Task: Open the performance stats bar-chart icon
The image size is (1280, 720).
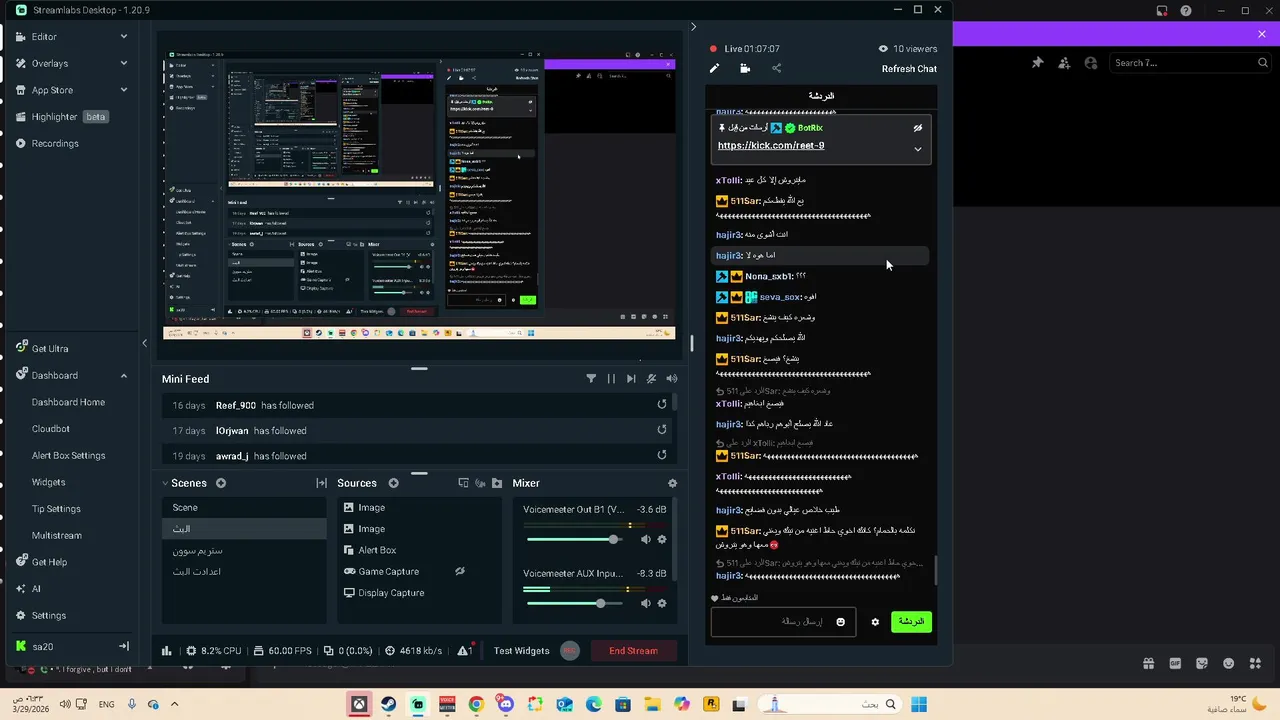Action: [x=167, y=651]
